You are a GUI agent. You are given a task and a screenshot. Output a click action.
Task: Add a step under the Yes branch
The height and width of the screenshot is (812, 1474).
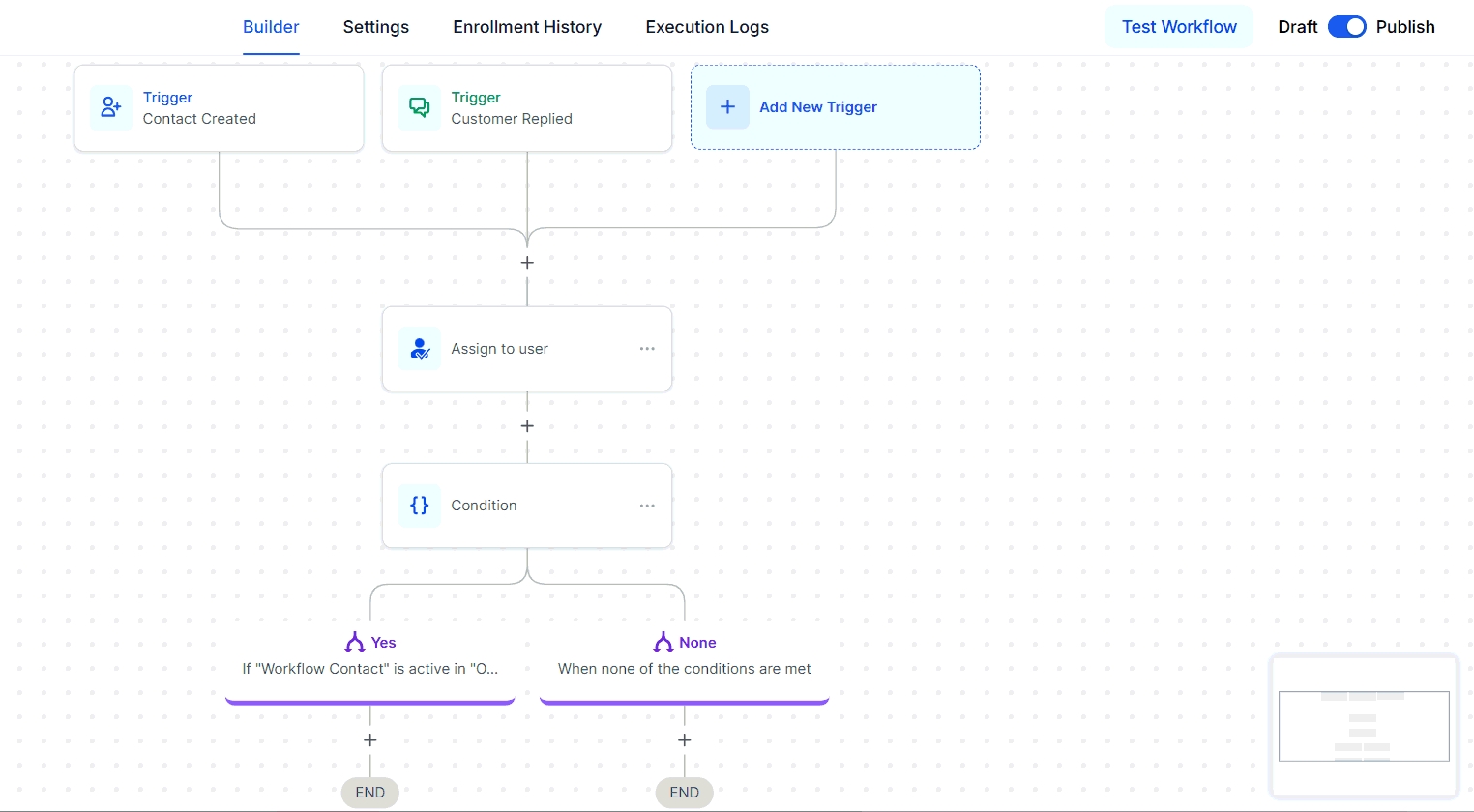click(370, 740)
